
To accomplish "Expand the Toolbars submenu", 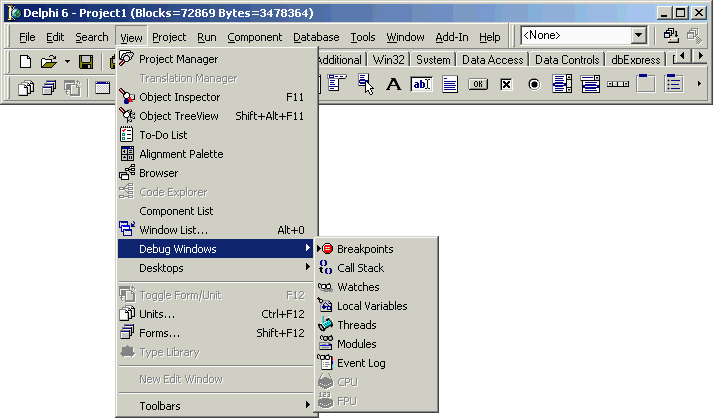I will [x=216, y=406].
